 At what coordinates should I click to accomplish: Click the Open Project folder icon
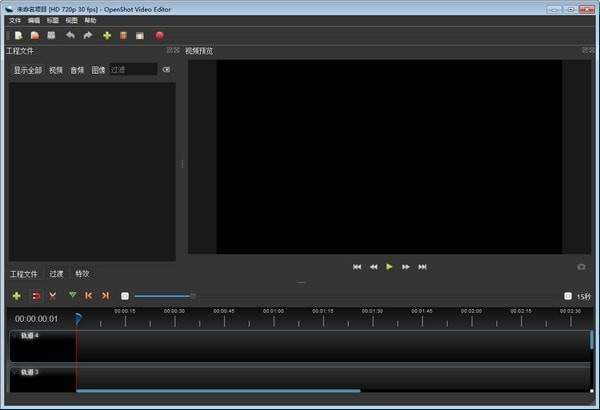pyautogui.click(x=35, y=36)
